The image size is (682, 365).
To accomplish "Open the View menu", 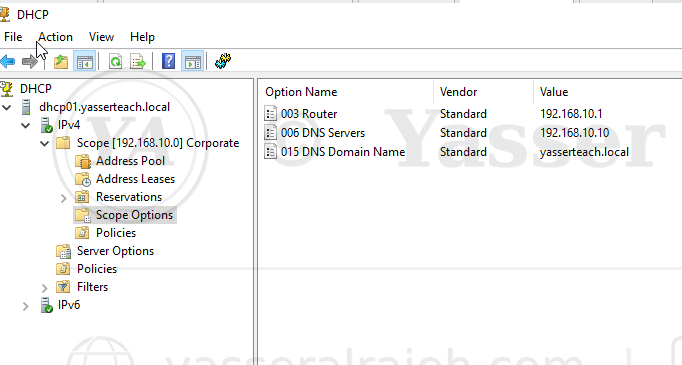I will [x=101, y=37].
